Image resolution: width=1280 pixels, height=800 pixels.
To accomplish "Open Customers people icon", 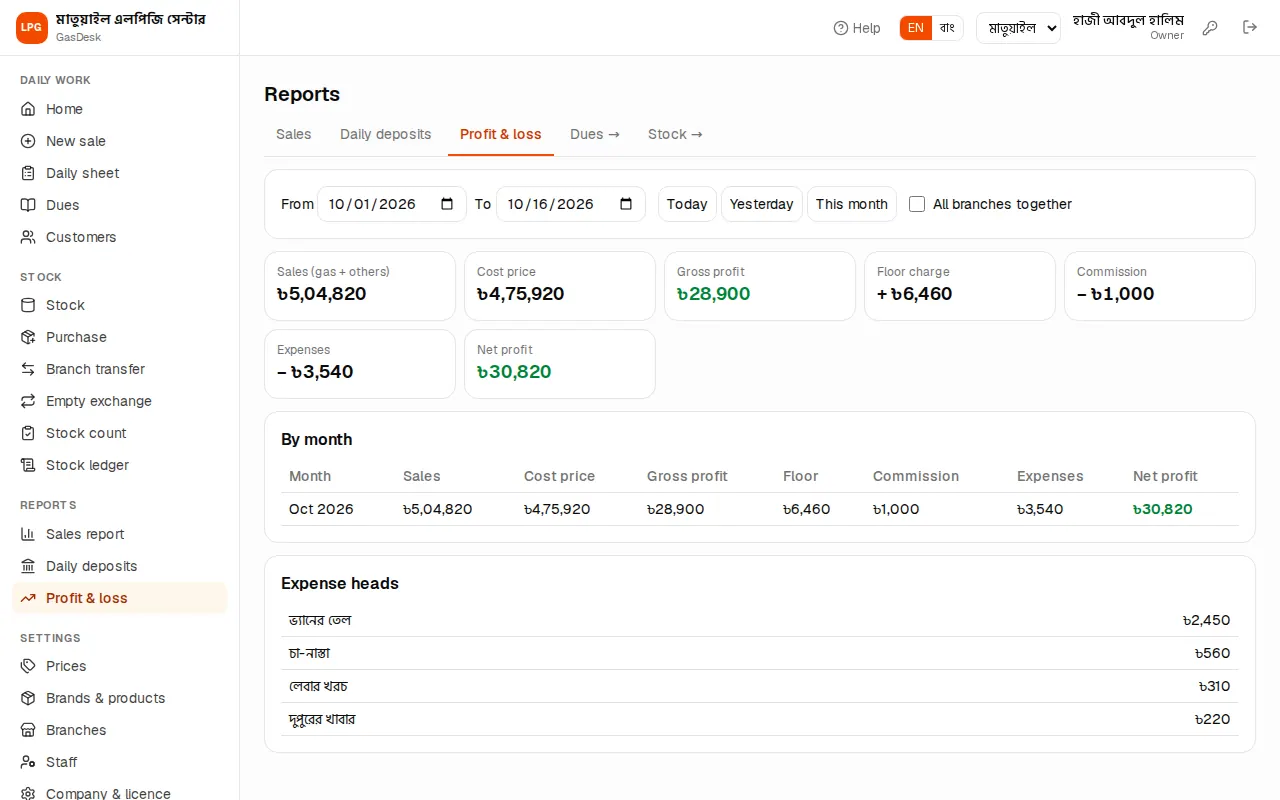I will pyautogui.click(x=28, y=237).
